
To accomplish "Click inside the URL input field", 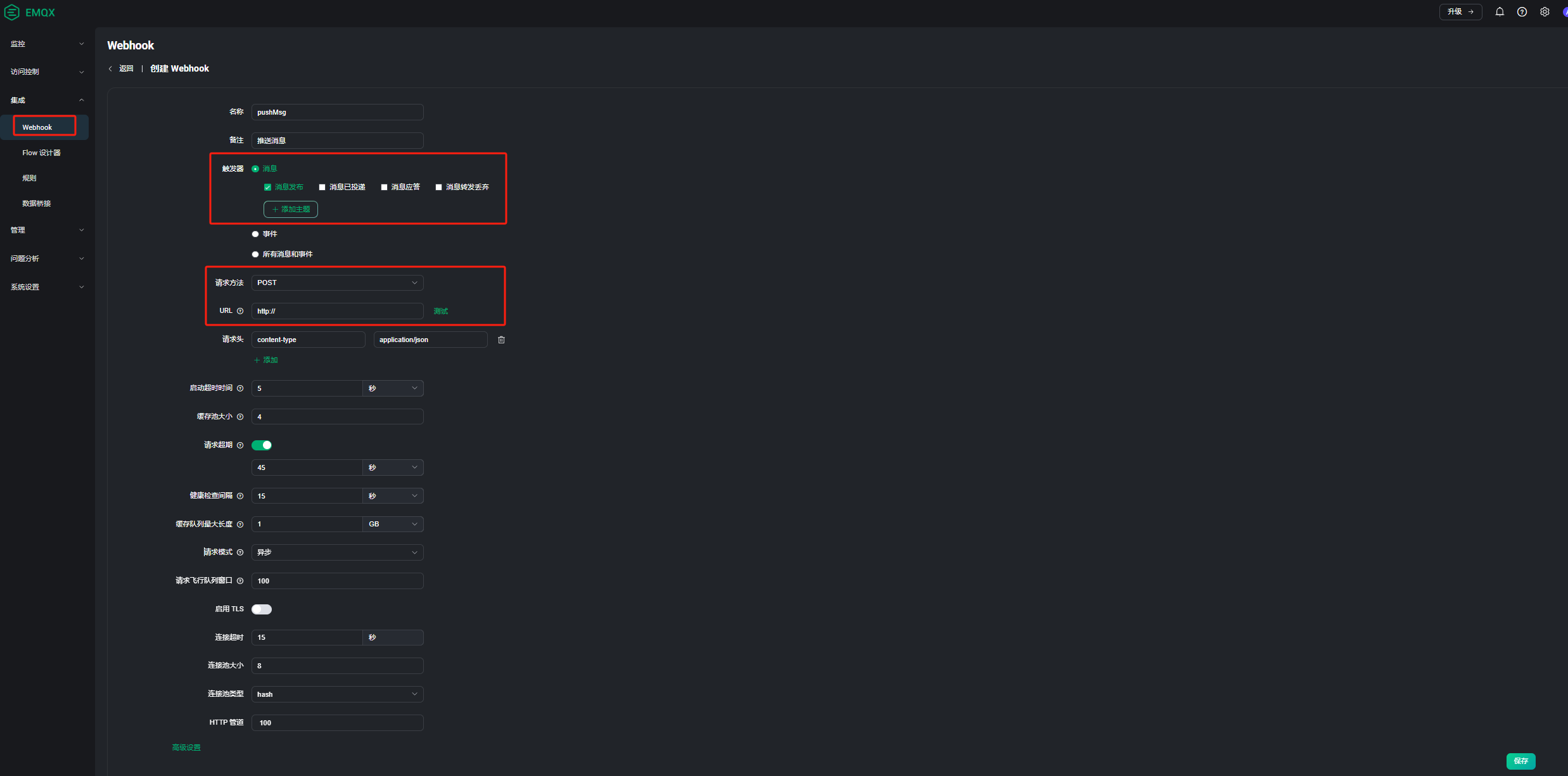I will [337, 311].
